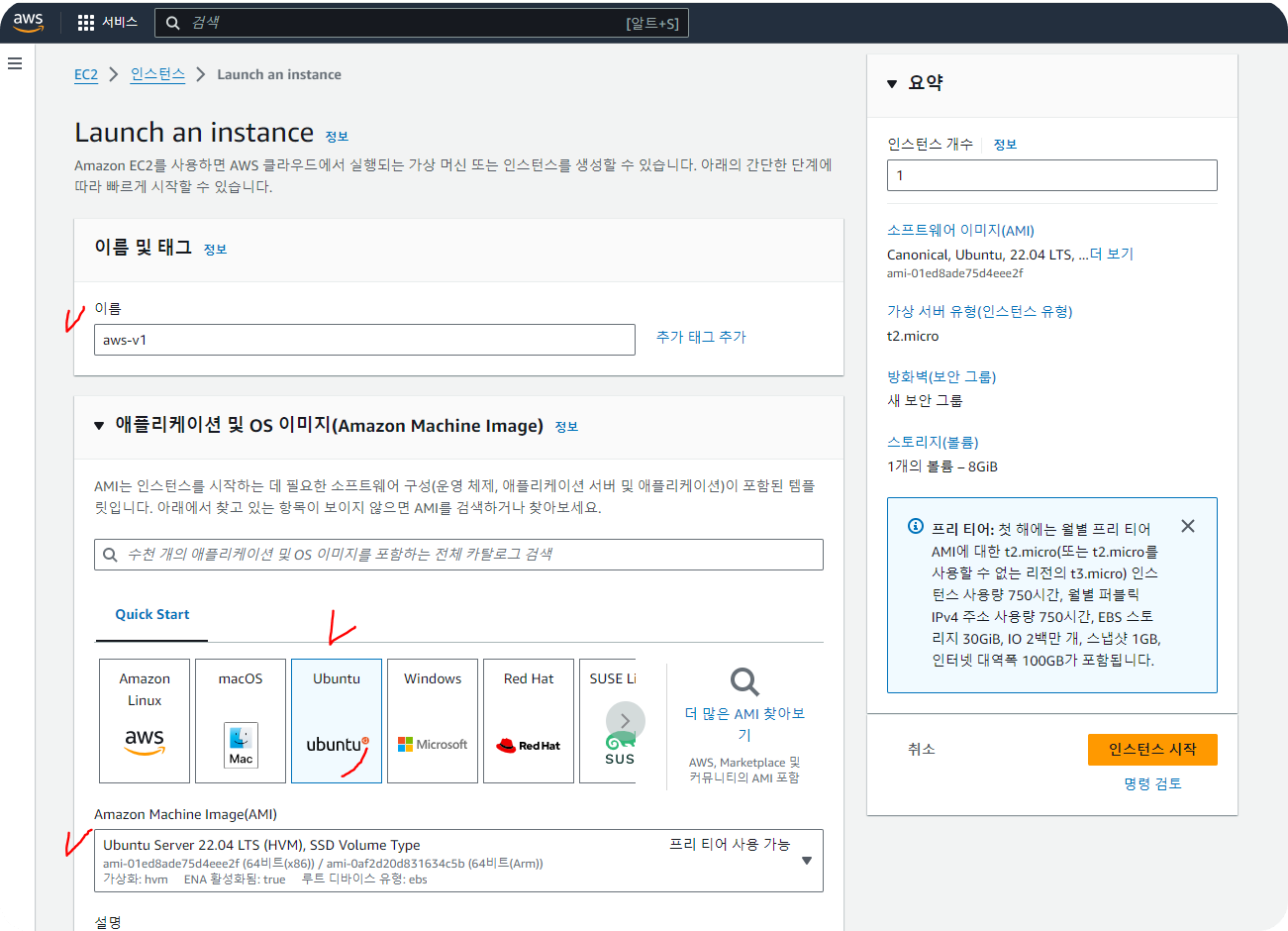This screenshot has width=1288, height=931.
Task: Open the hamburger side navigation menu
Action: pyautogui.click(x=15, y=63)
